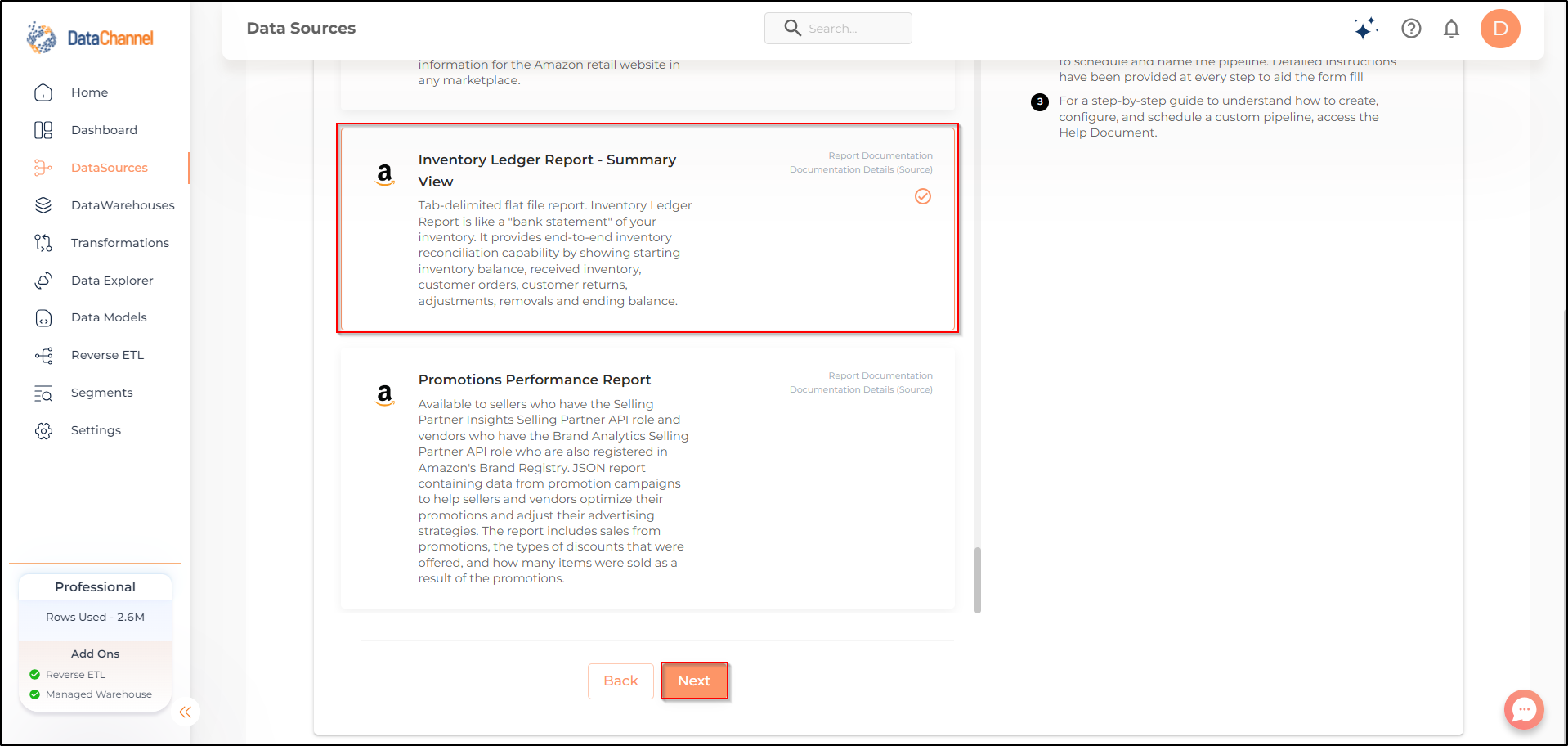Click the Add Ons heading
This screenshot has width=1568, height=746.
[x=95, y=654]
